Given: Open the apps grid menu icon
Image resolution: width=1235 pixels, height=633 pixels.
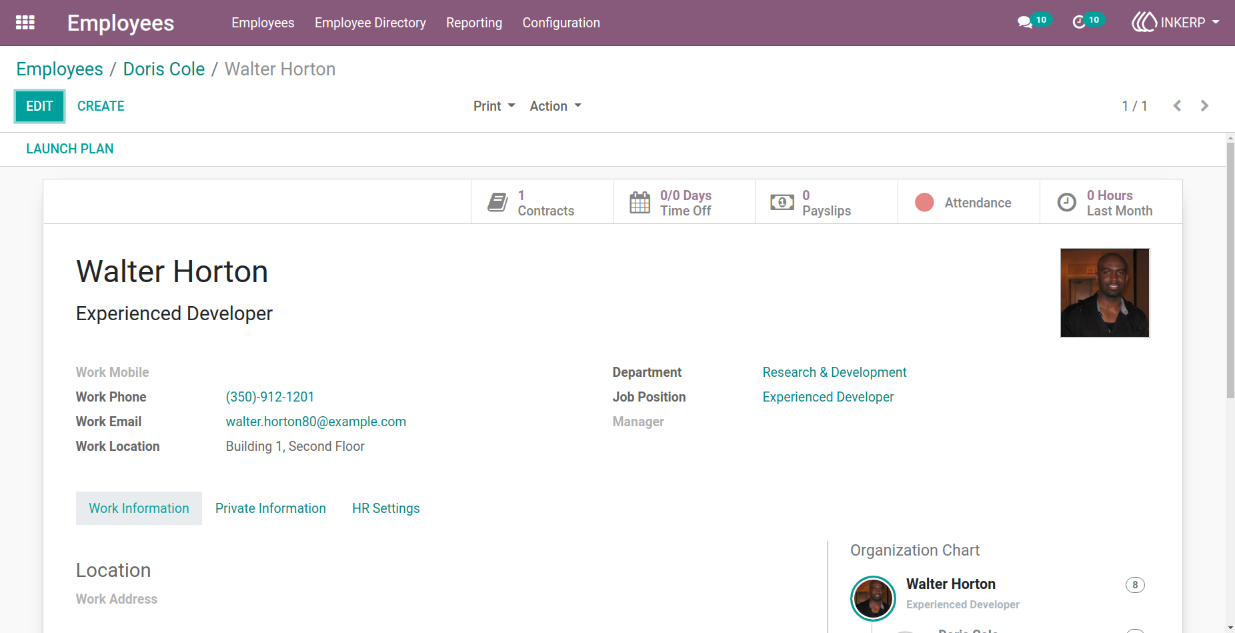Looking at the screenshot, I should (25, 22).
